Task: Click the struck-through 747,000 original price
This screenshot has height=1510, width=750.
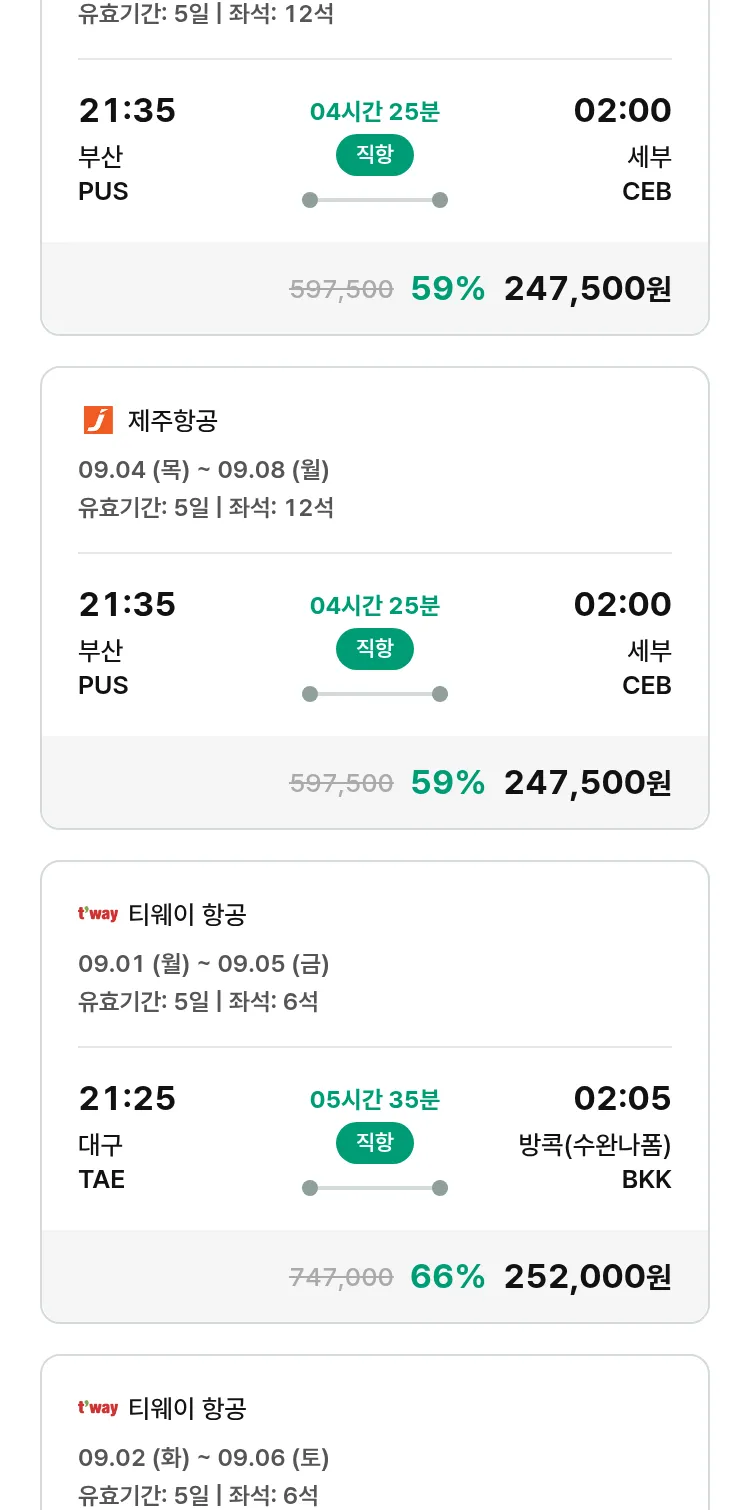Action: coord(341,1277)
